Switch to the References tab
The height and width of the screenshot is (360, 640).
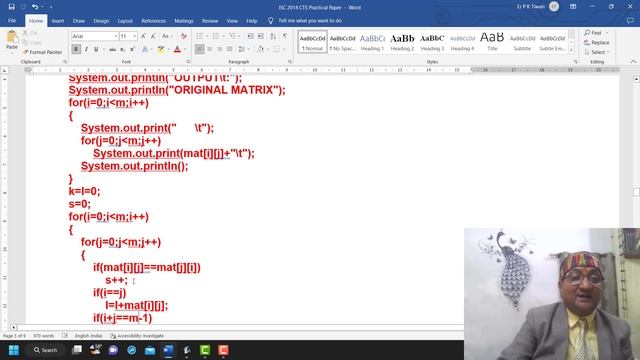pyautogui.click(x=153, y=21)
